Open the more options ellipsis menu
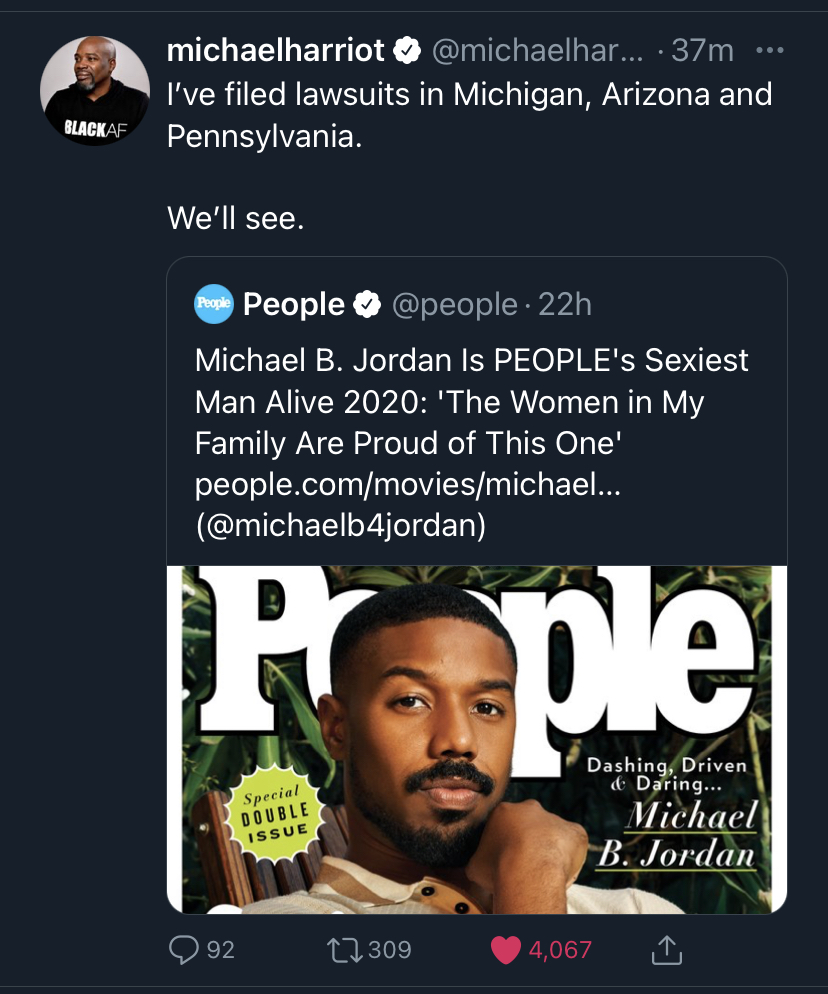 tap(770, 48)
